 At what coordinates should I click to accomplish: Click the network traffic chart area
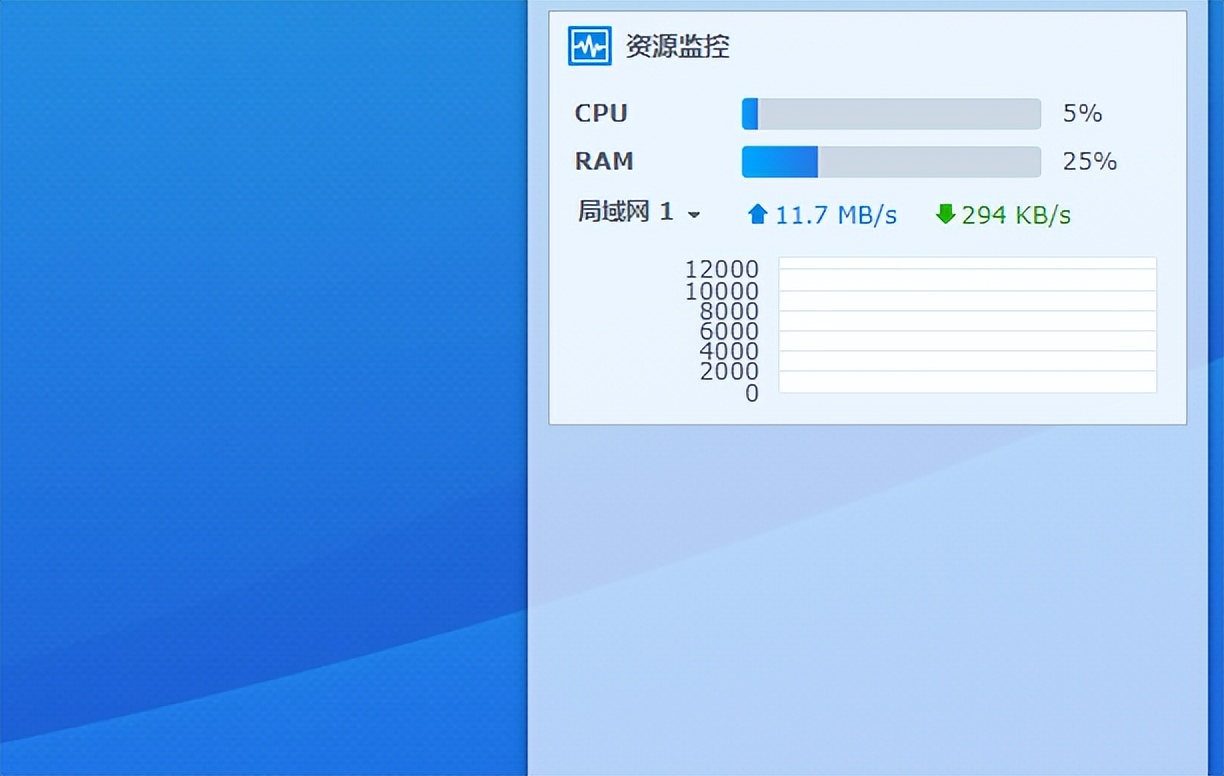968,325
